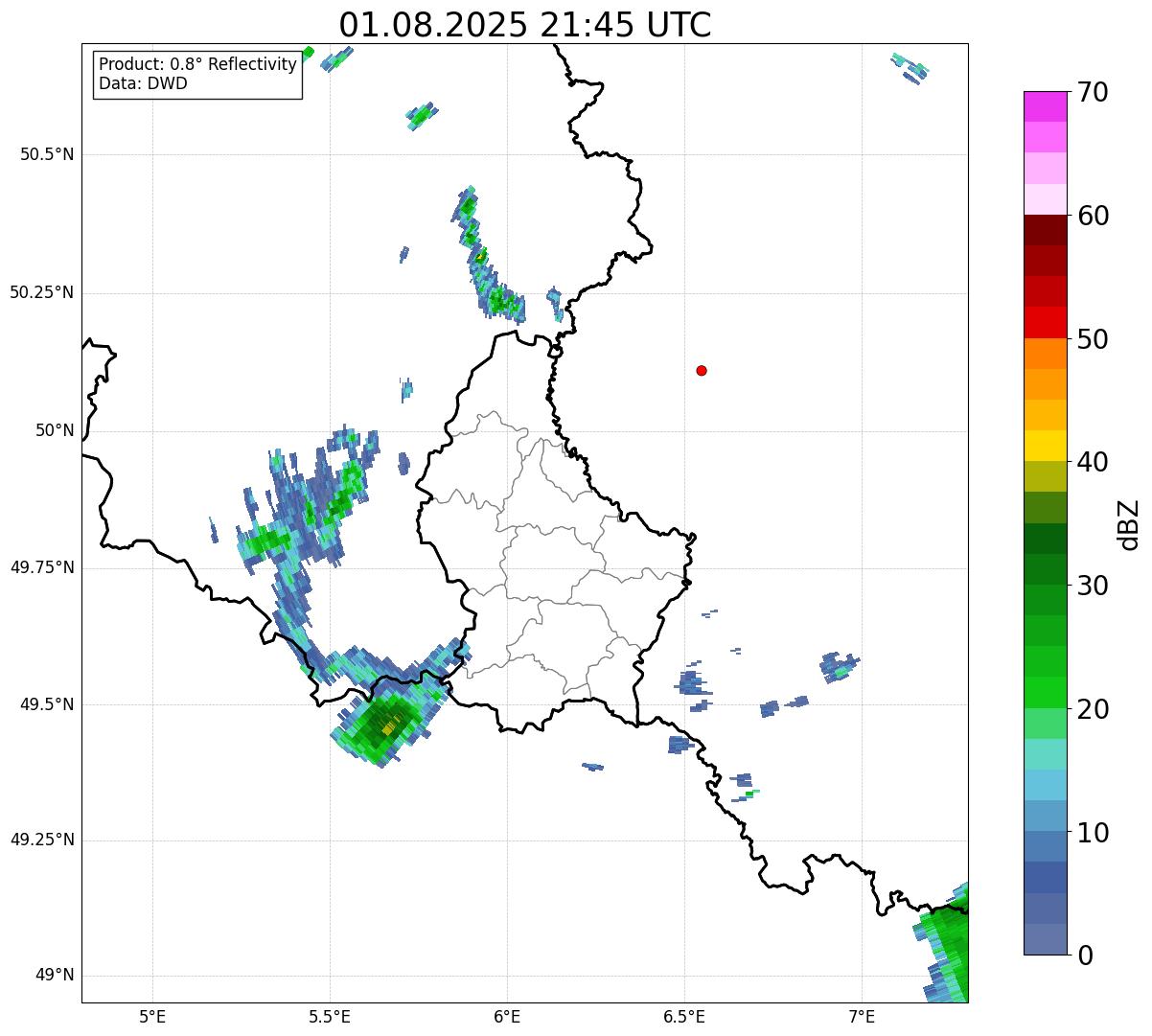The height and width of the screenshot is (1036, 1152).
Task: Pick the dark maroon swatch just below 60
Action: 1045,230
